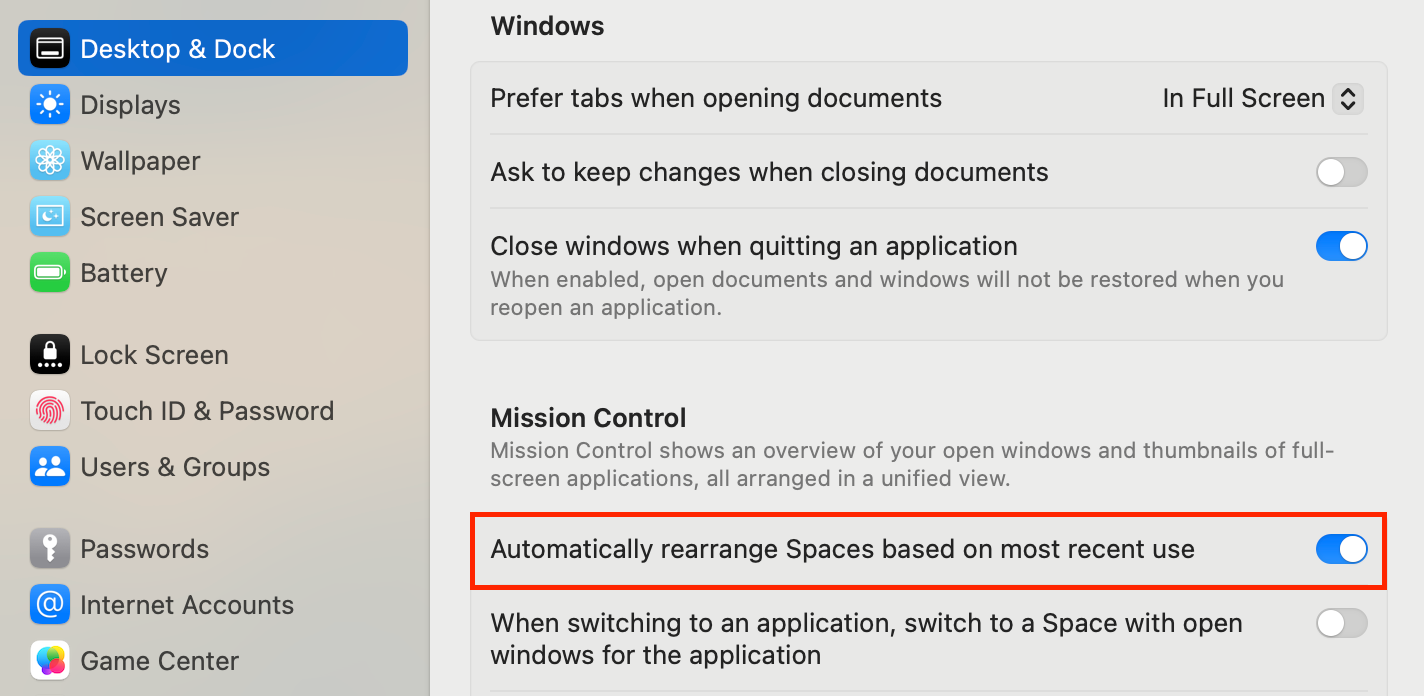Click the Game Center colorful icon

[x=50, y=660]
